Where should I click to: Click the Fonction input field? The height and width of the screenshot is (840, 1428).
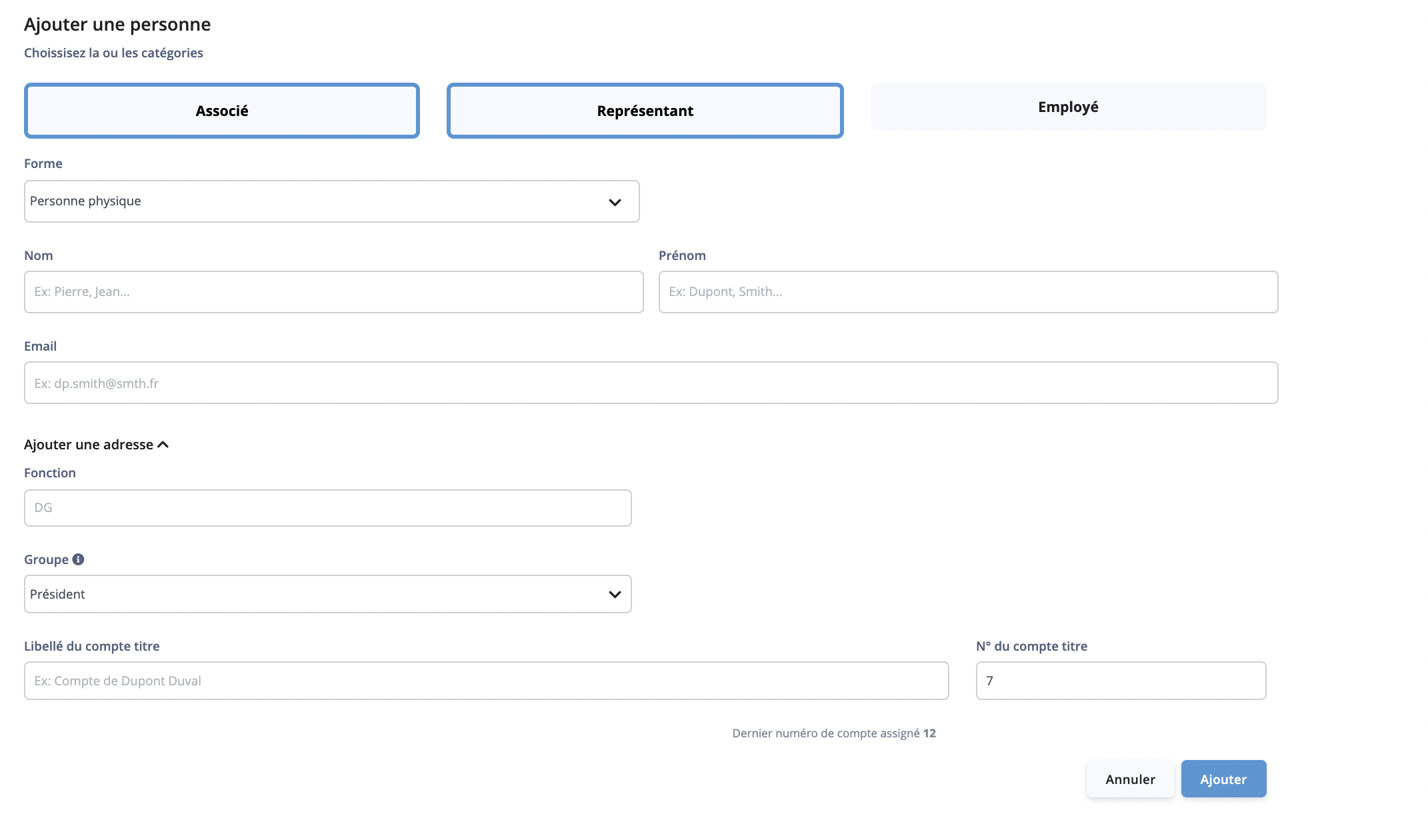coord(327,507)
